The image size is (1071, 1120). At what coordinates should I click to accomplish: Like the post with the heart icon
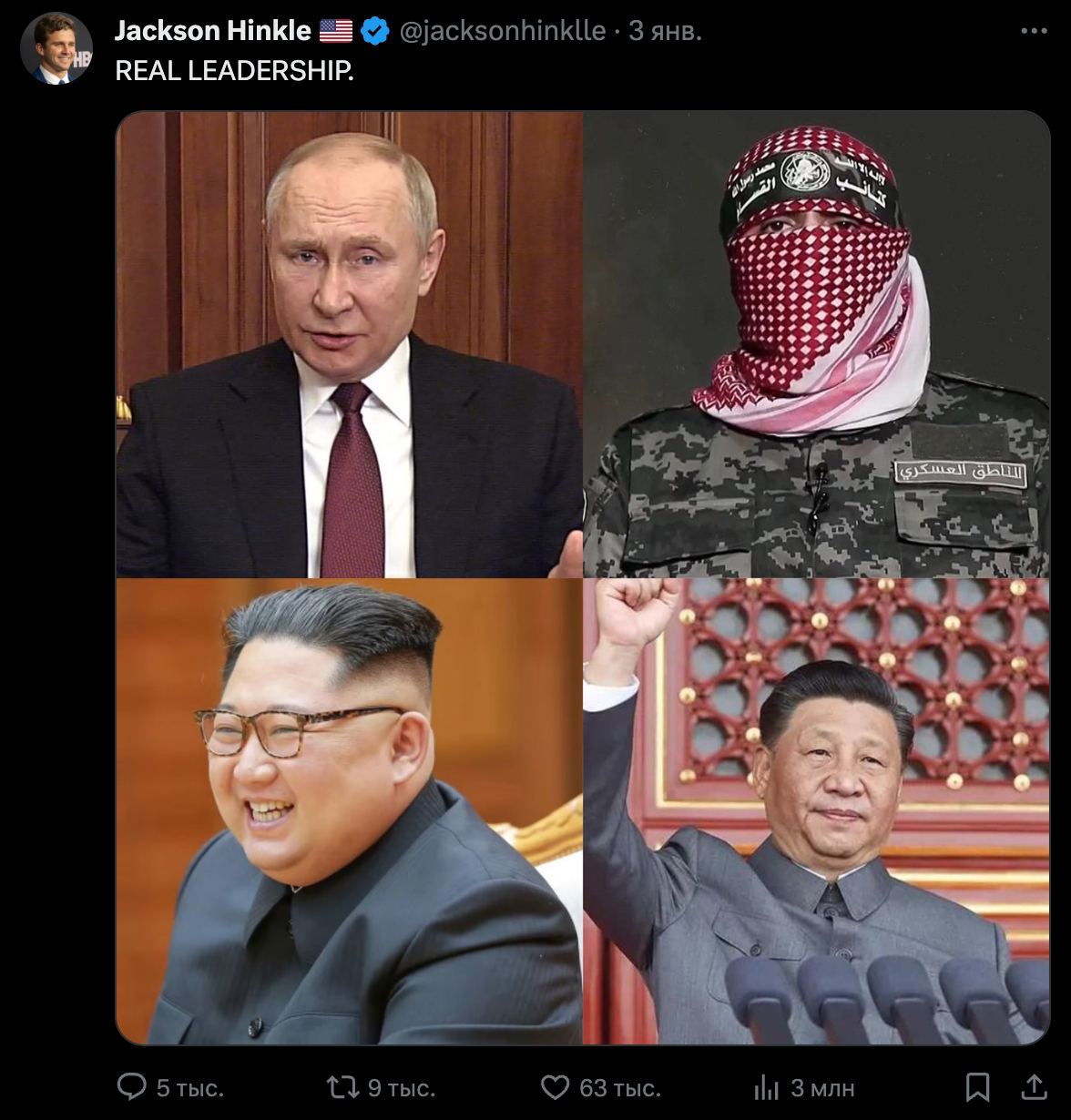[555, 1087]
